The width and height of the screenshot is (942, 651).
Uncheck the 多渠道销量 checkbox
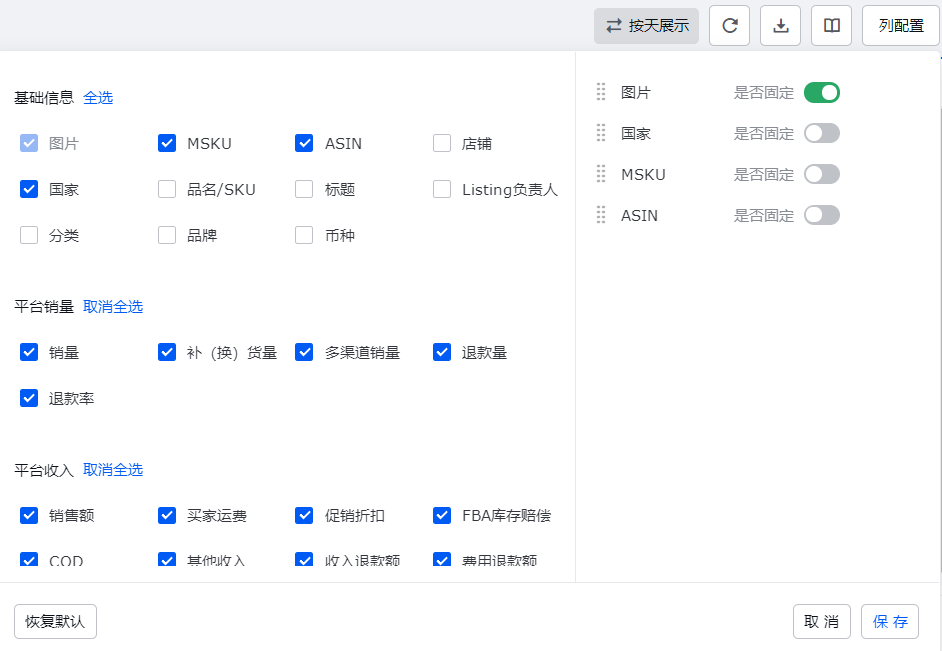coord(304,352)
